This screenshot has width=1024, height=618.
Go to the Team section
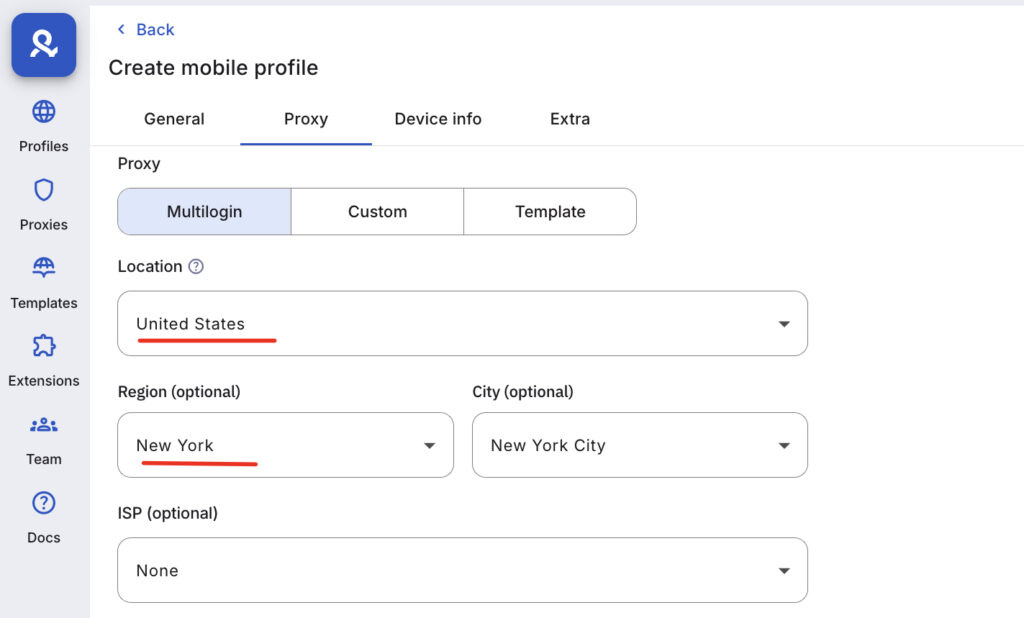point(43,437)
